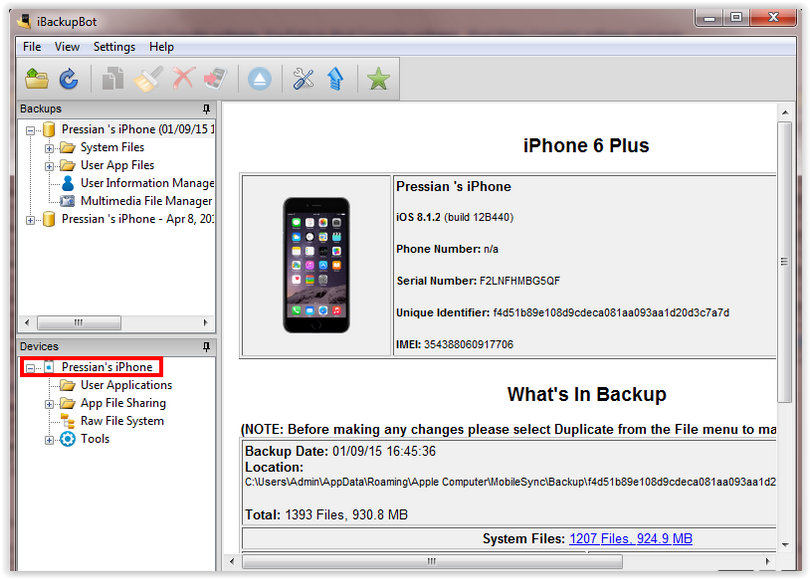The width and height of the screenshot is (810, 579).
Task: Click the Multimedia File Manager icon
Action: pos(68,201)
